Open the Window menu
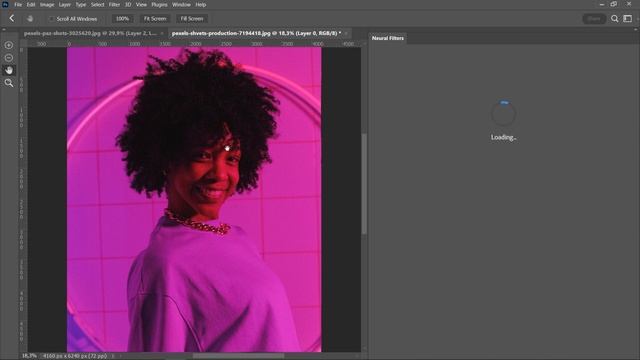Screen dimensions: 640x360 181,4
